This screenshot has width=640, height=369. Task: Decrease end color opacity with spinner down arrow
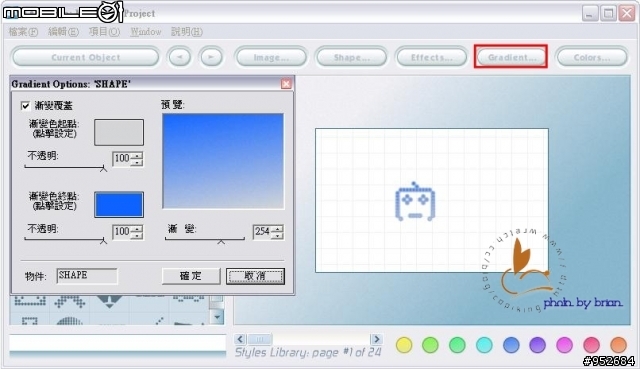(x=138, y=236)
